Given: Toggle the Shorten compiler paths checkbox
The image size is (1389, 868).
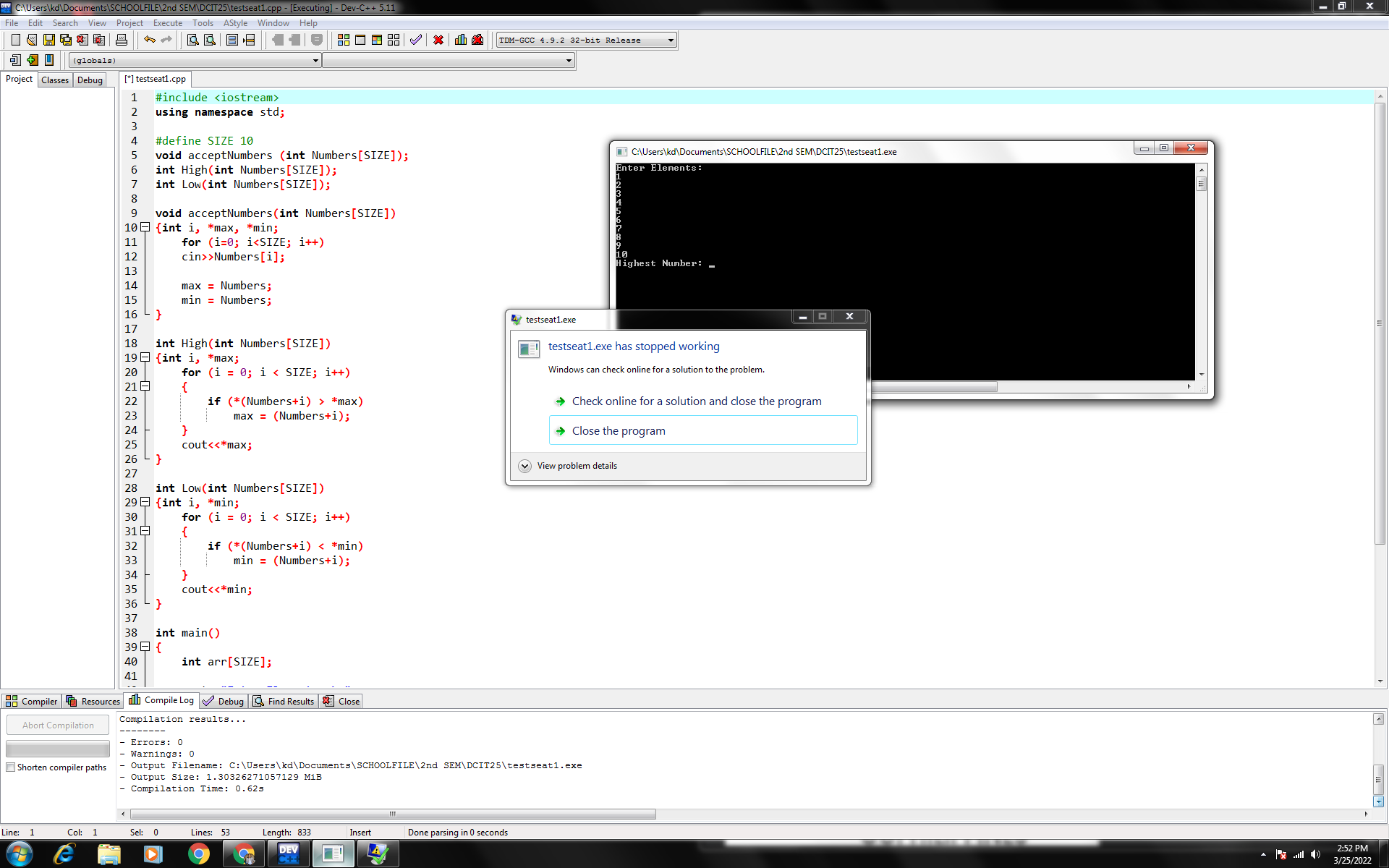Looking at the screenshot, I should tap(11, 767).
